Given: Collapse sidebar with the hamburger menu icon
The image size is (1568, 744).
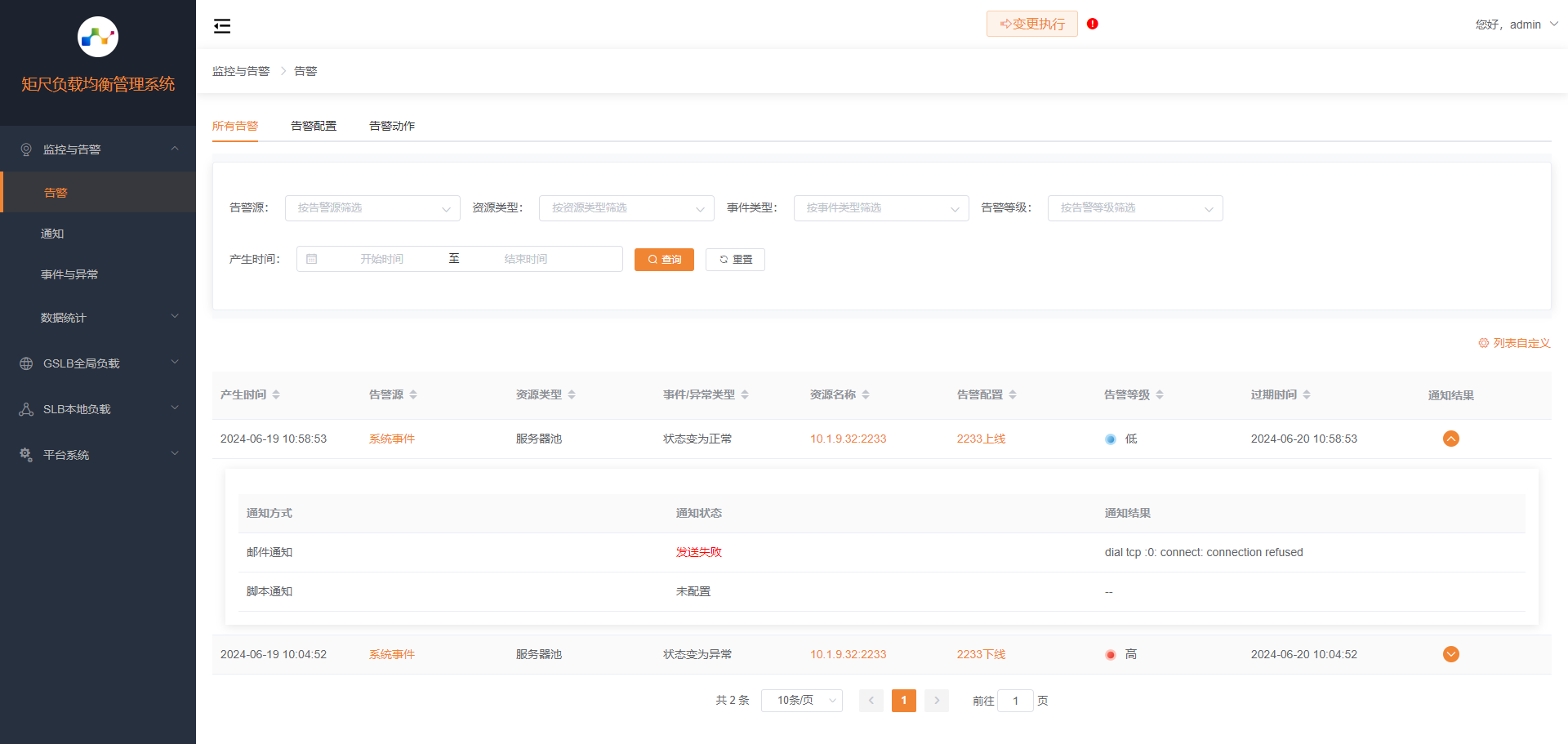Looking at the screenshot, I should tap(222, 26).
